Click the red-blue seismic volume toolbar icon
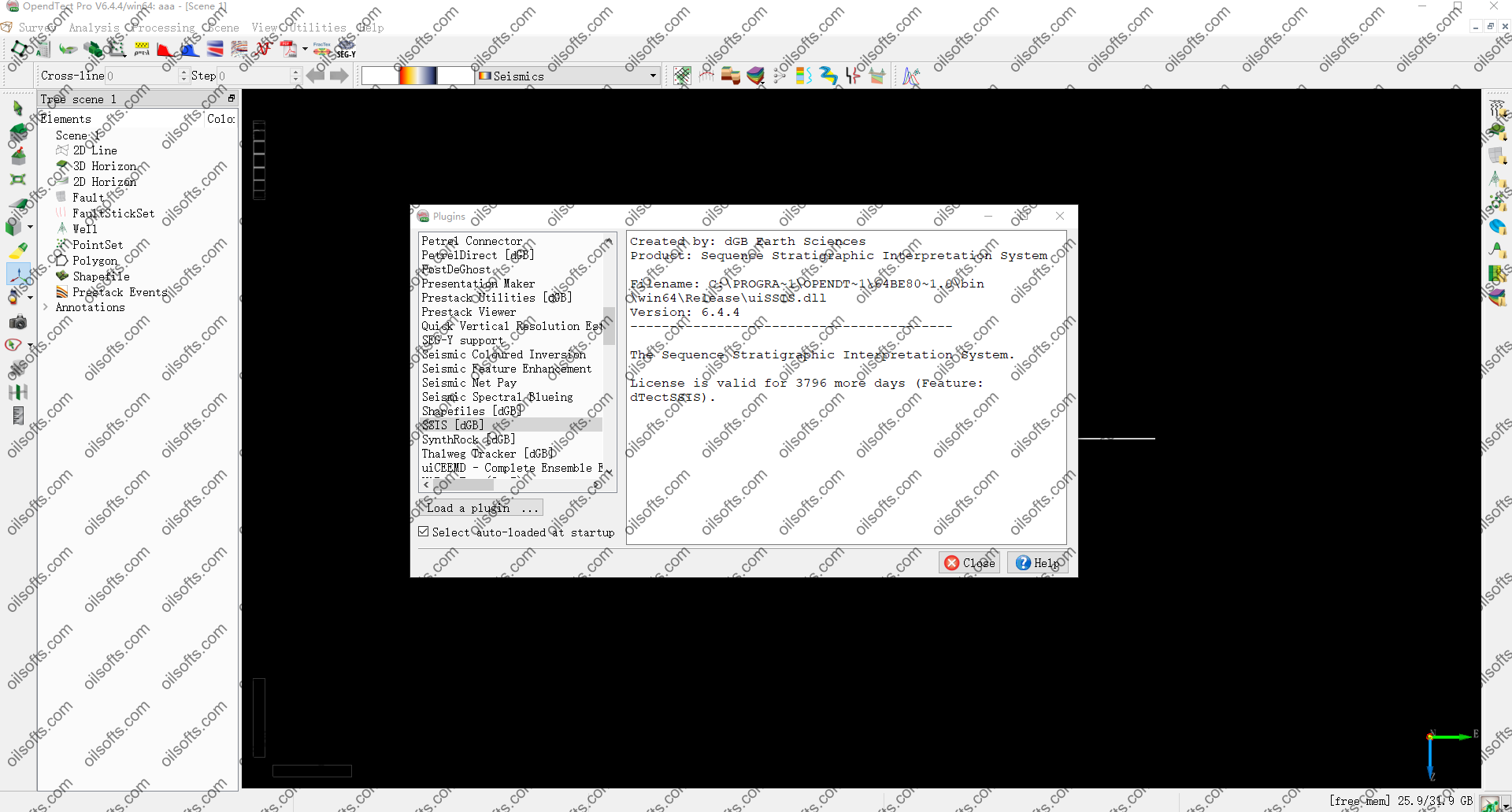This screenshot has width=1512, height=812. tap(215, 50)
